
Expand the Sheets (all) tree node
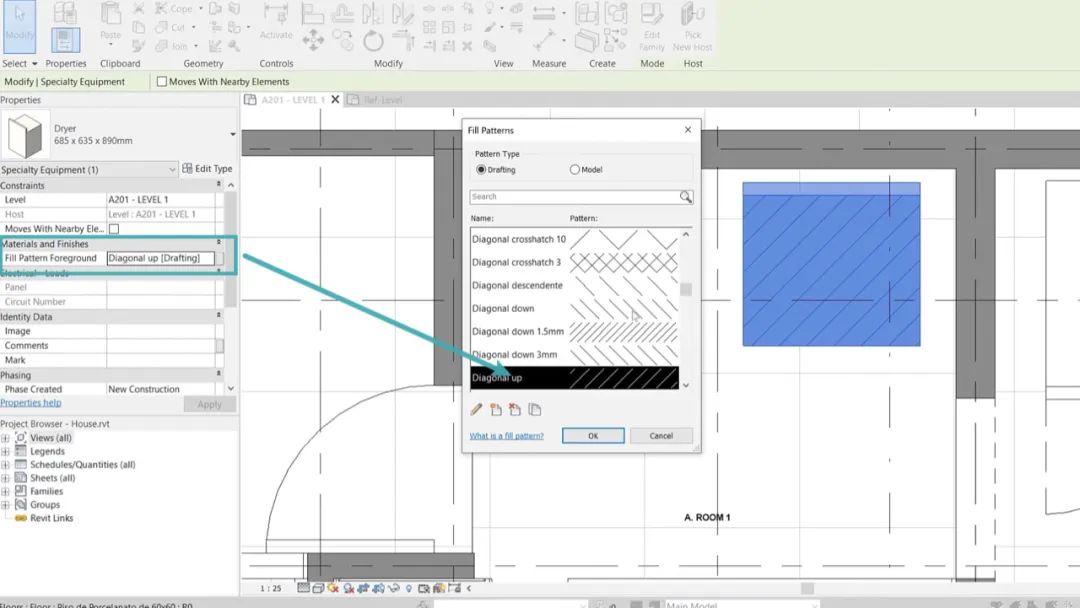click(6, 478)
